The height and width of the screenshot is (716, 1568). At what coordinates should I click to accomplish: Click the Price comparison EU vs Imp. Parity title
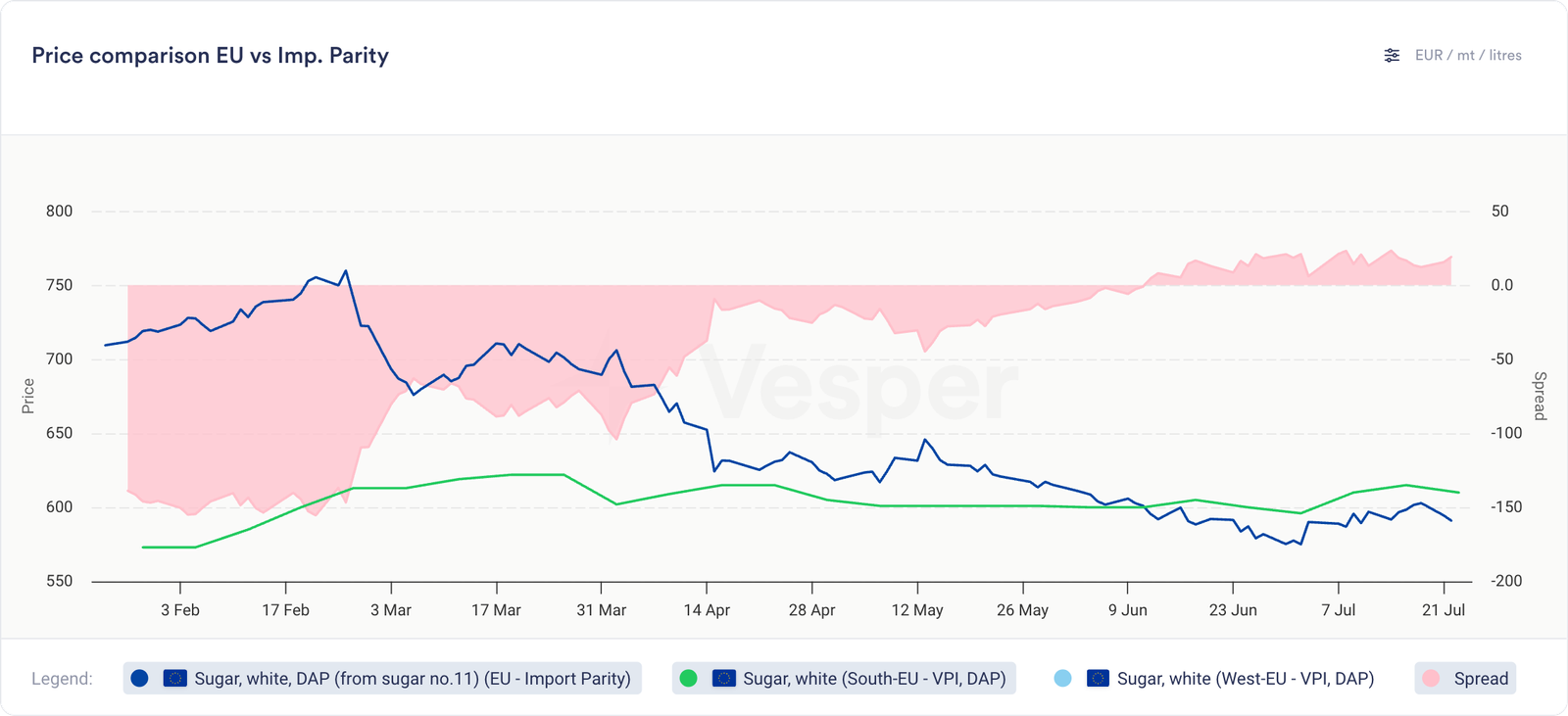[x=210, y=56]
